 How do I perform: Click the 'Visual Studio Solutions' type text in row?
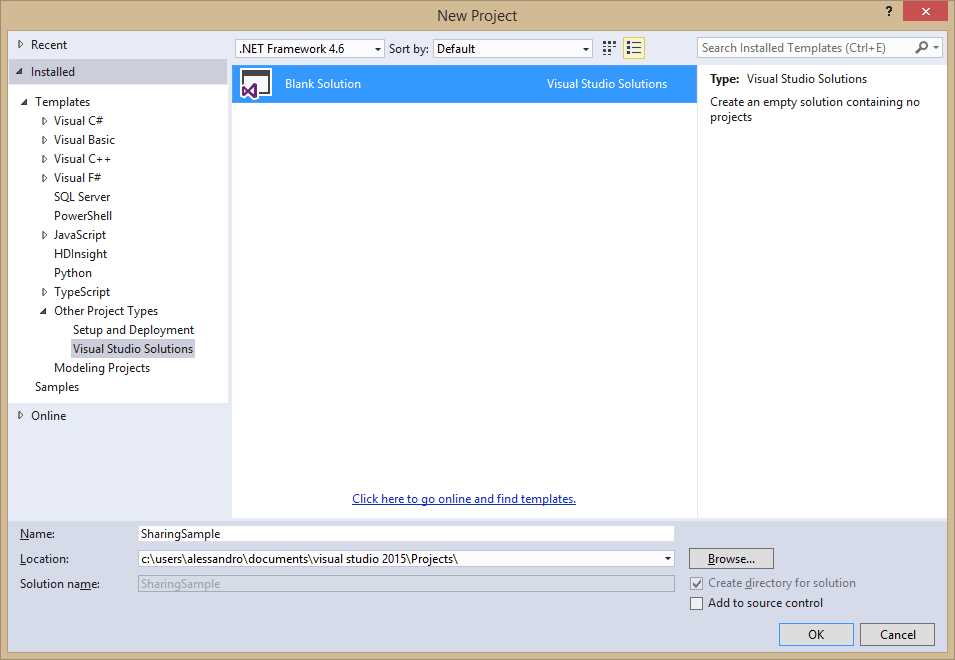[607, 84]
